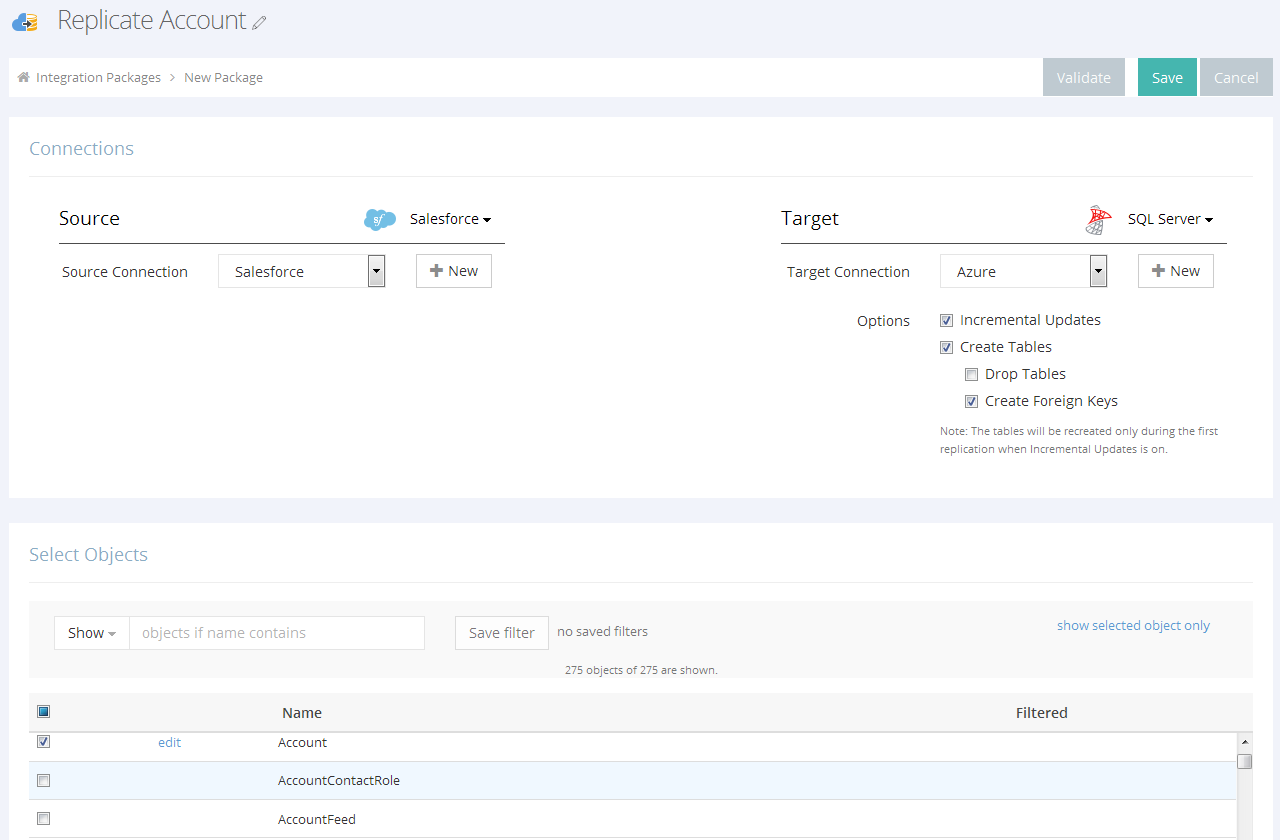Image resolution: width=1280 pixels, height=840 pixels.
Task: Click the AccountFeed row name
Action: (317, 820)
